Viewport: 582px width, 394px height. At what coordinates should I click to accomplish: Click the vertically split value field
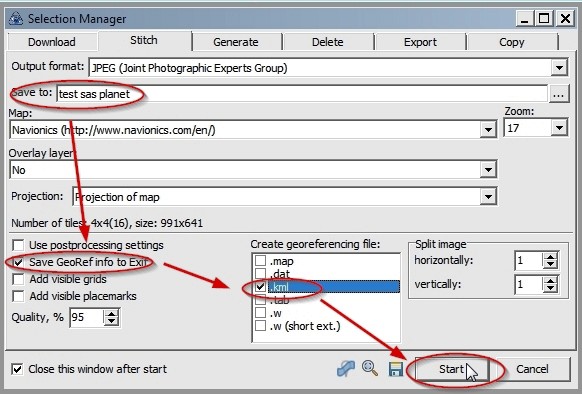coord(529,285)
